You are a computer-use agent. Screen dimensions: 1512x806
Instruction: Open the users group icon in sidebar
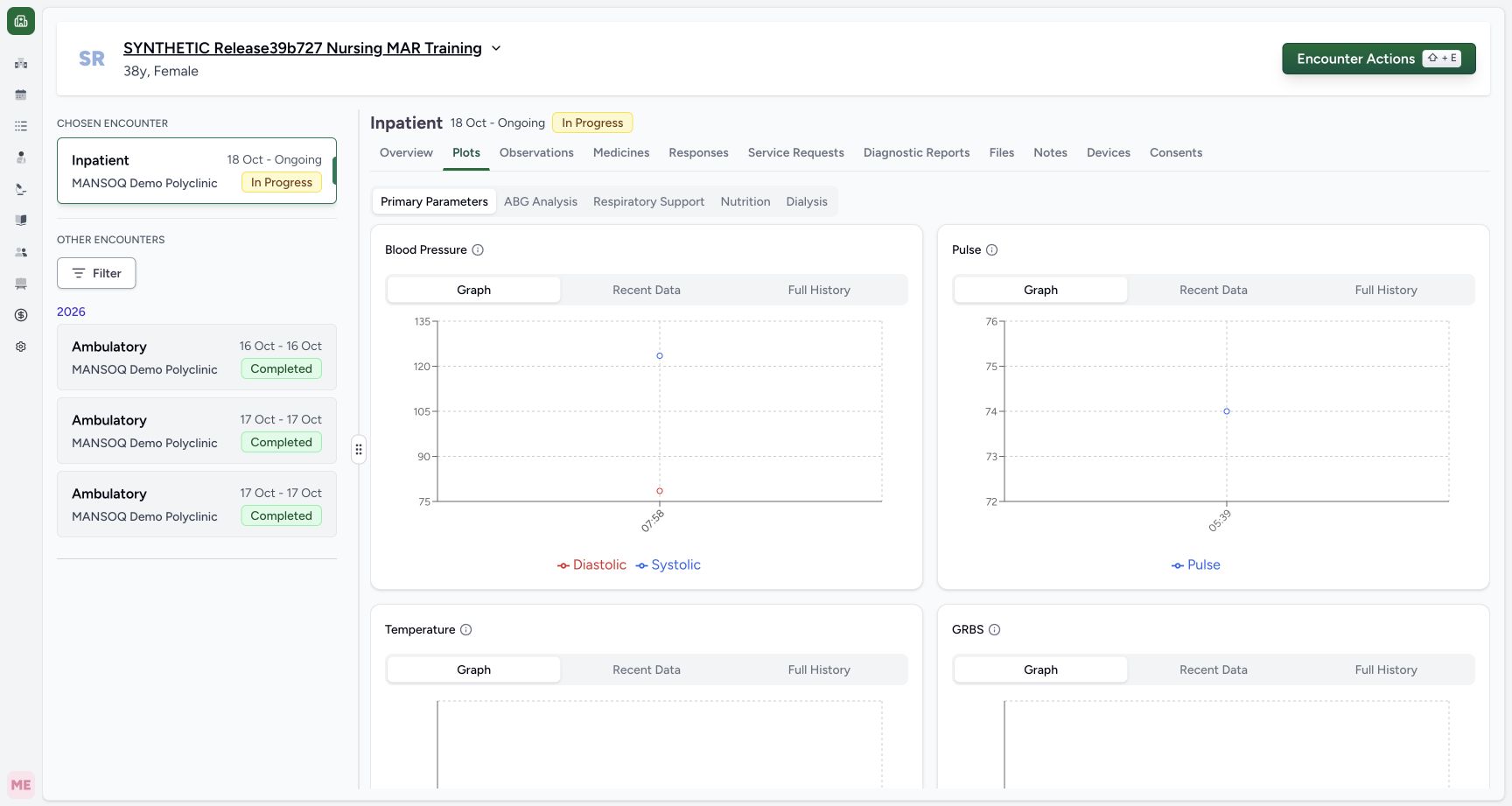point(21,252)
